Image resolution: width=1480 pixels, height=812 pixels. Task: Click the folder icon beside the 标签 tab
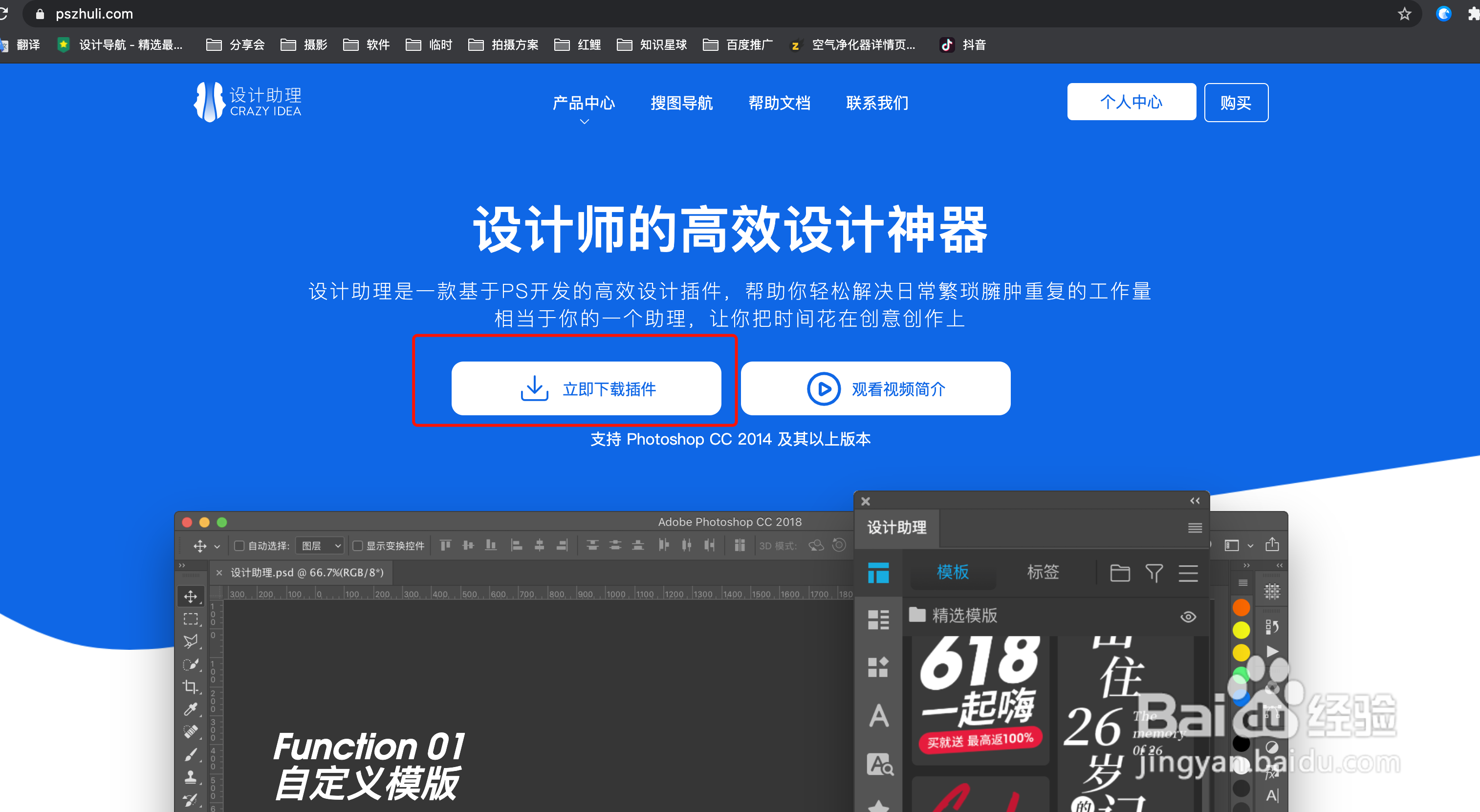1120,573
